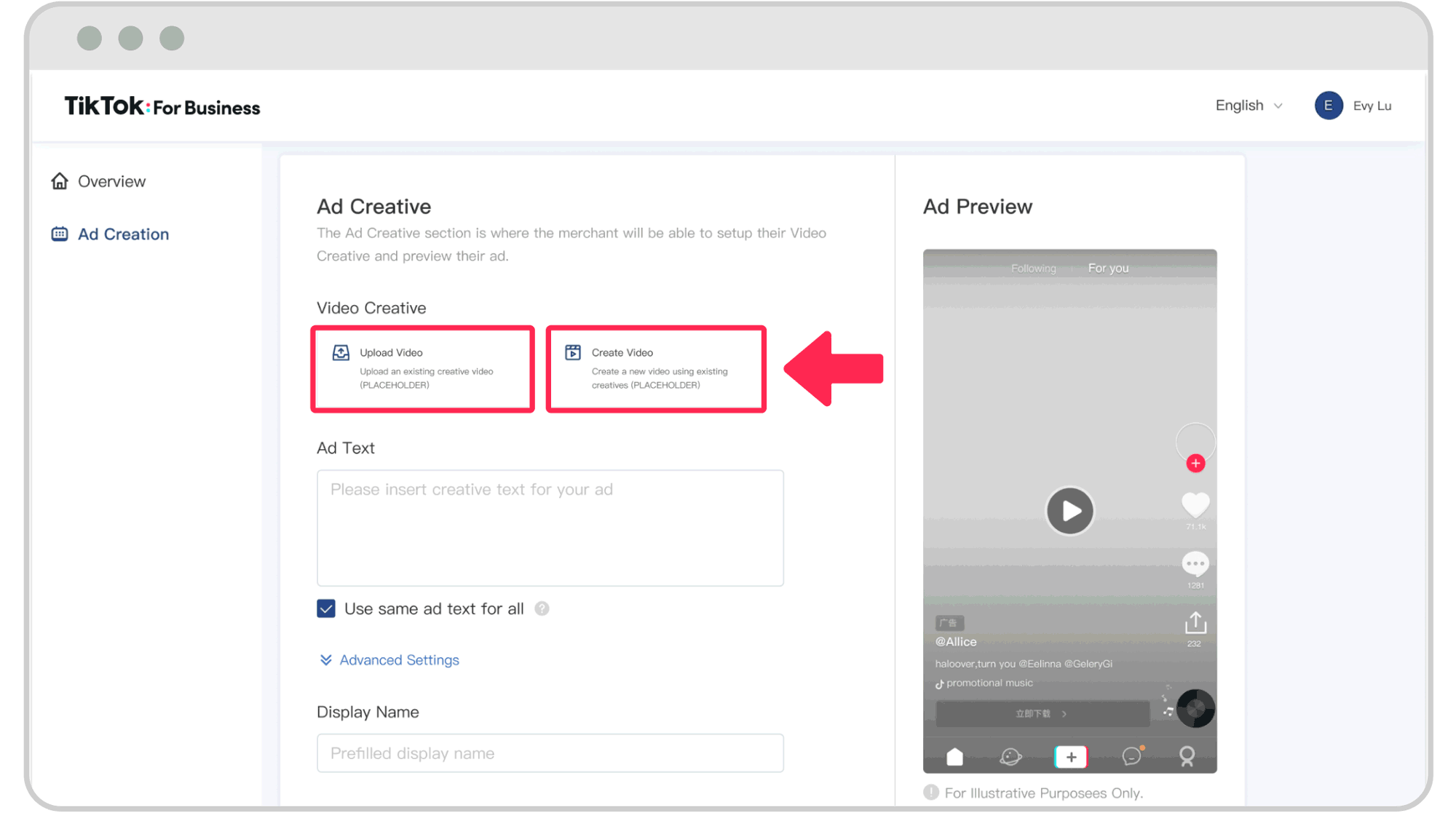Image resolution: width=1456 pixels, height=813 pixels.
Task: Select the For you tab in preview
Action: point(1108,268)
